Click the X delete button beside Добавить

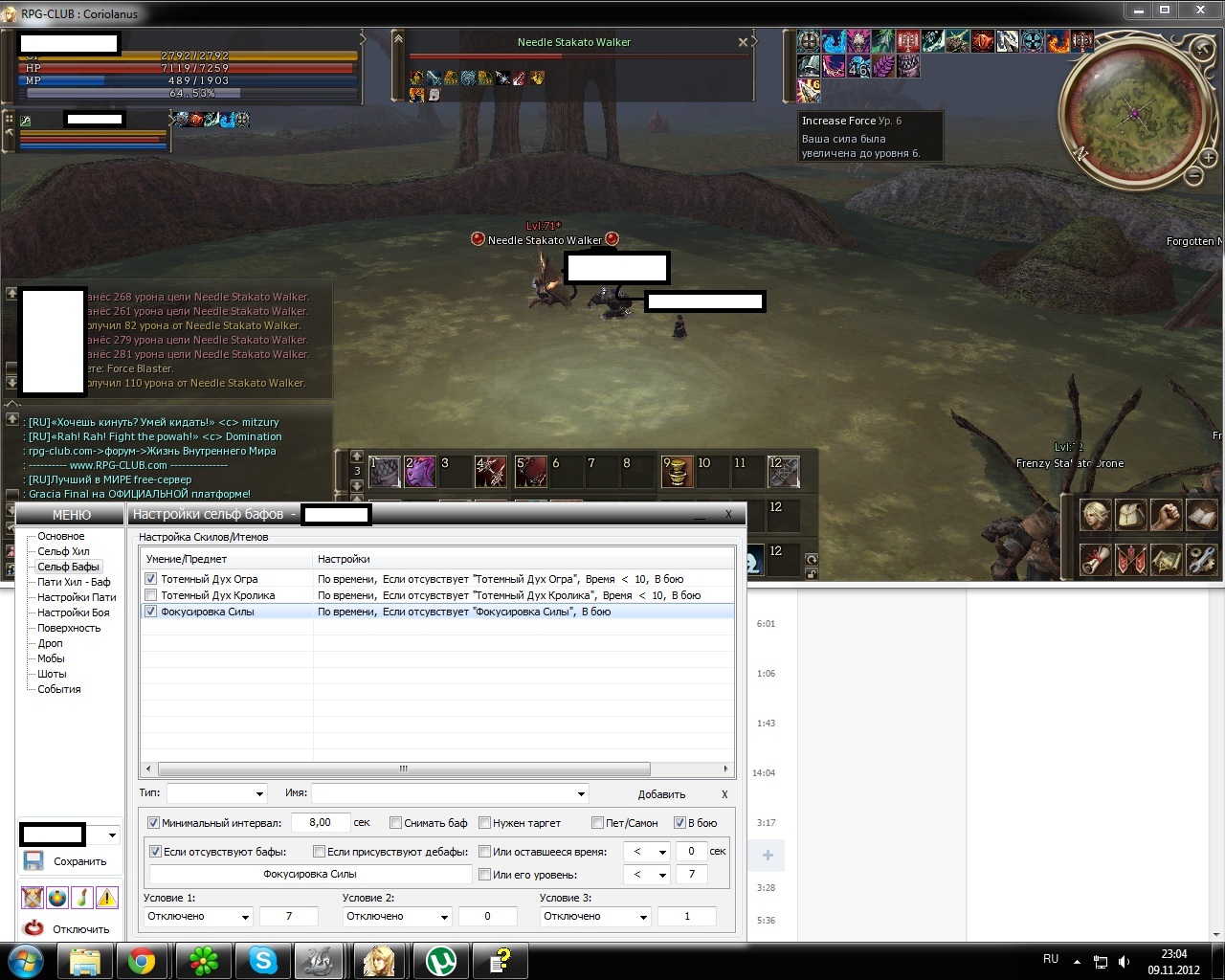pyautogui.click(x=724, y=794)
